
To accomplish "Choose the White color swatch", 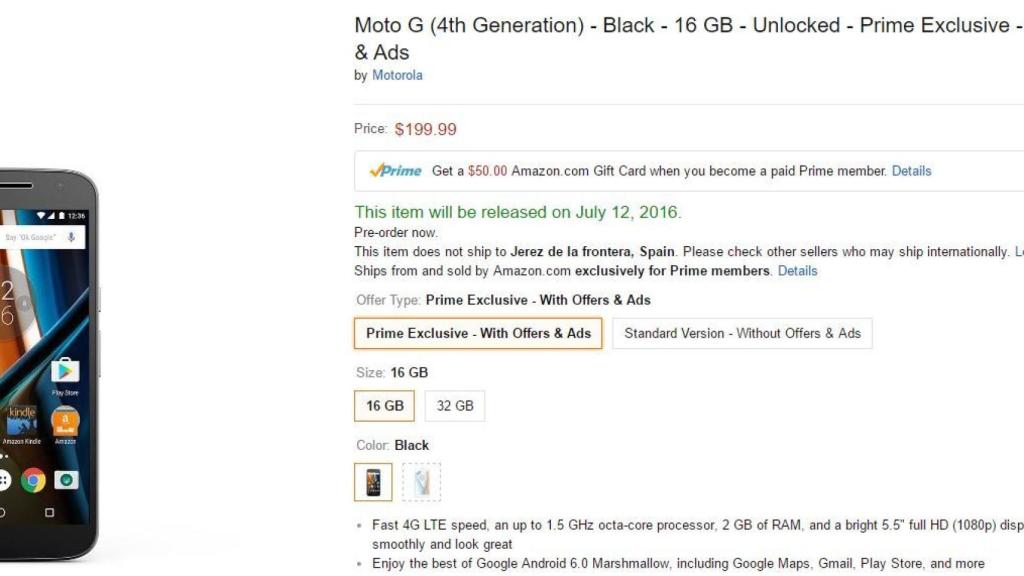I will [421, 482].
